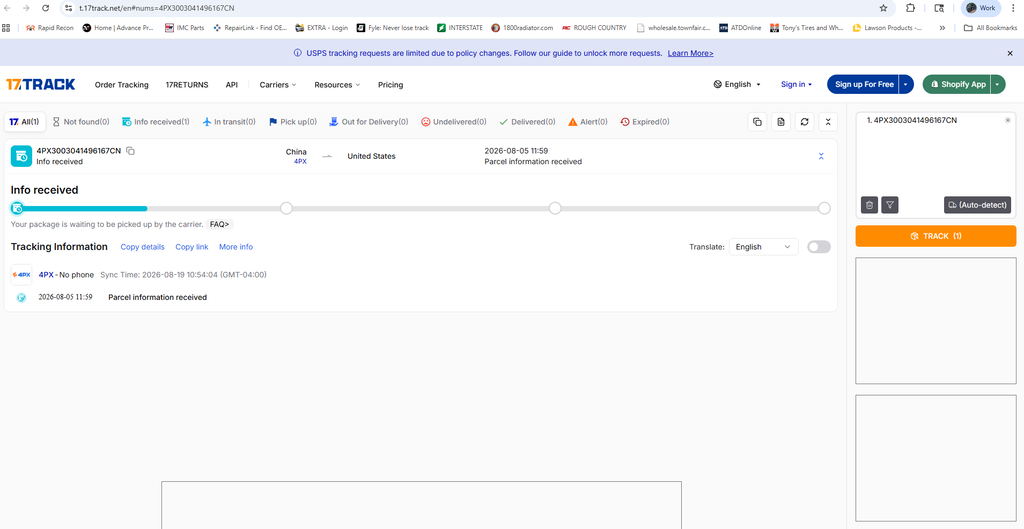
Task: Reload the page with browser reload button
Action: point(45,8)
